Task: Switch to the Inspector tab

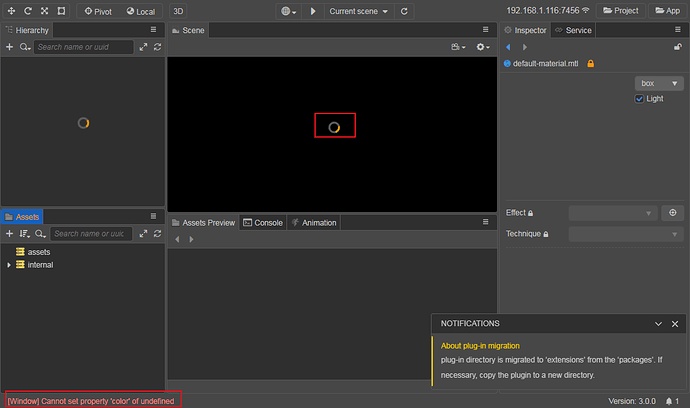Action: click(x=525, y=30)
